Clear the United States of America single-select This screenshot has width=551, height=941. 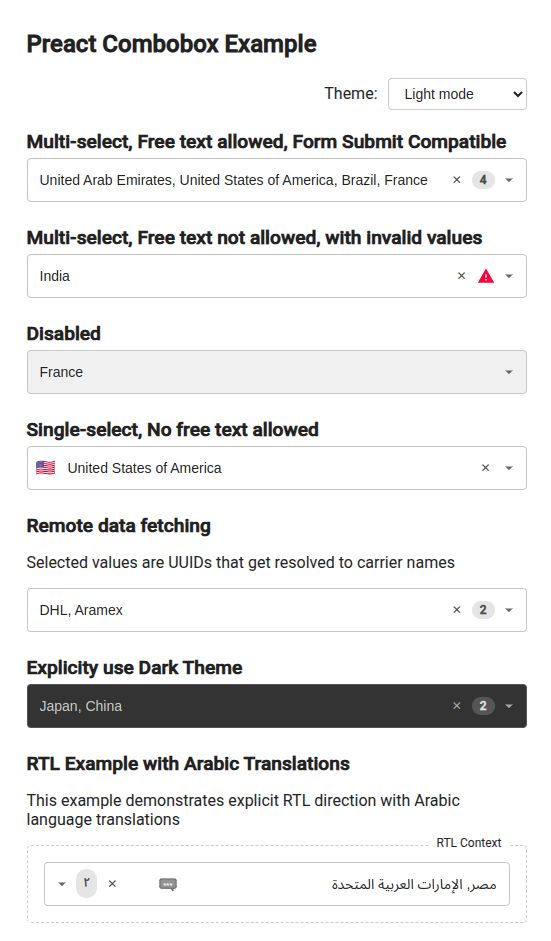coord(486,468)
